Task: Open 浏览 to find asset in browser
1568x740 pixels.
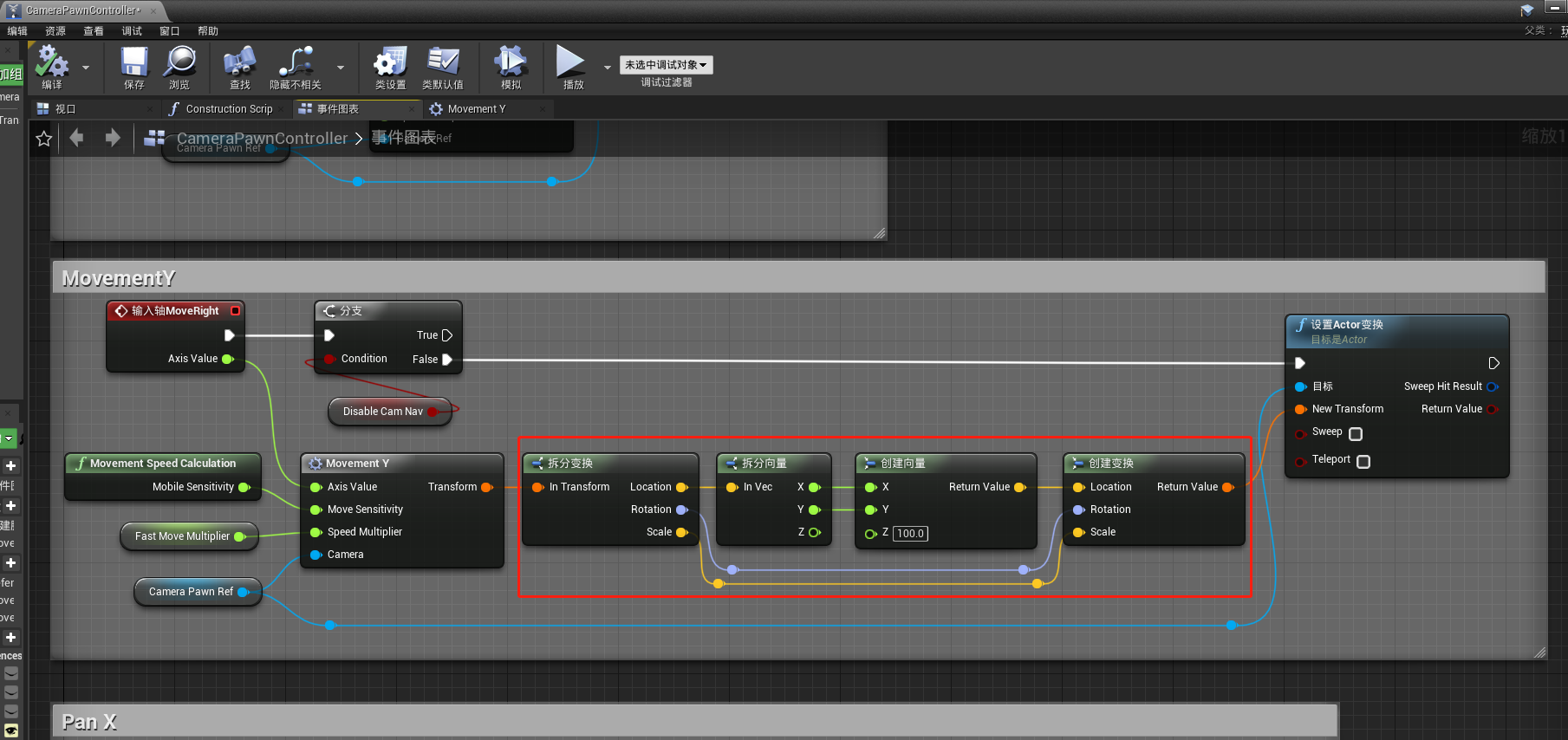Action: (179, 68)
